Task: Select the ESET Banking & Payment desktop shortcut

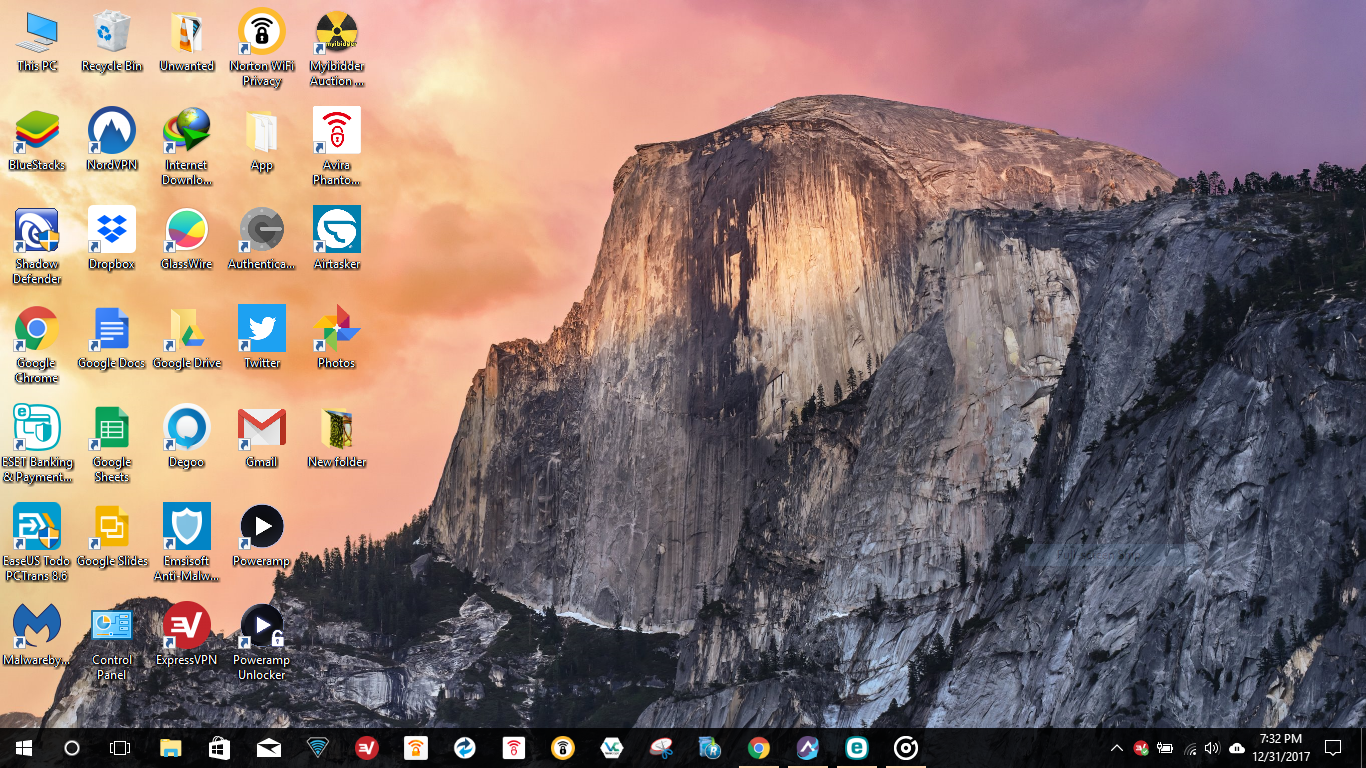Action: (37, 444)
